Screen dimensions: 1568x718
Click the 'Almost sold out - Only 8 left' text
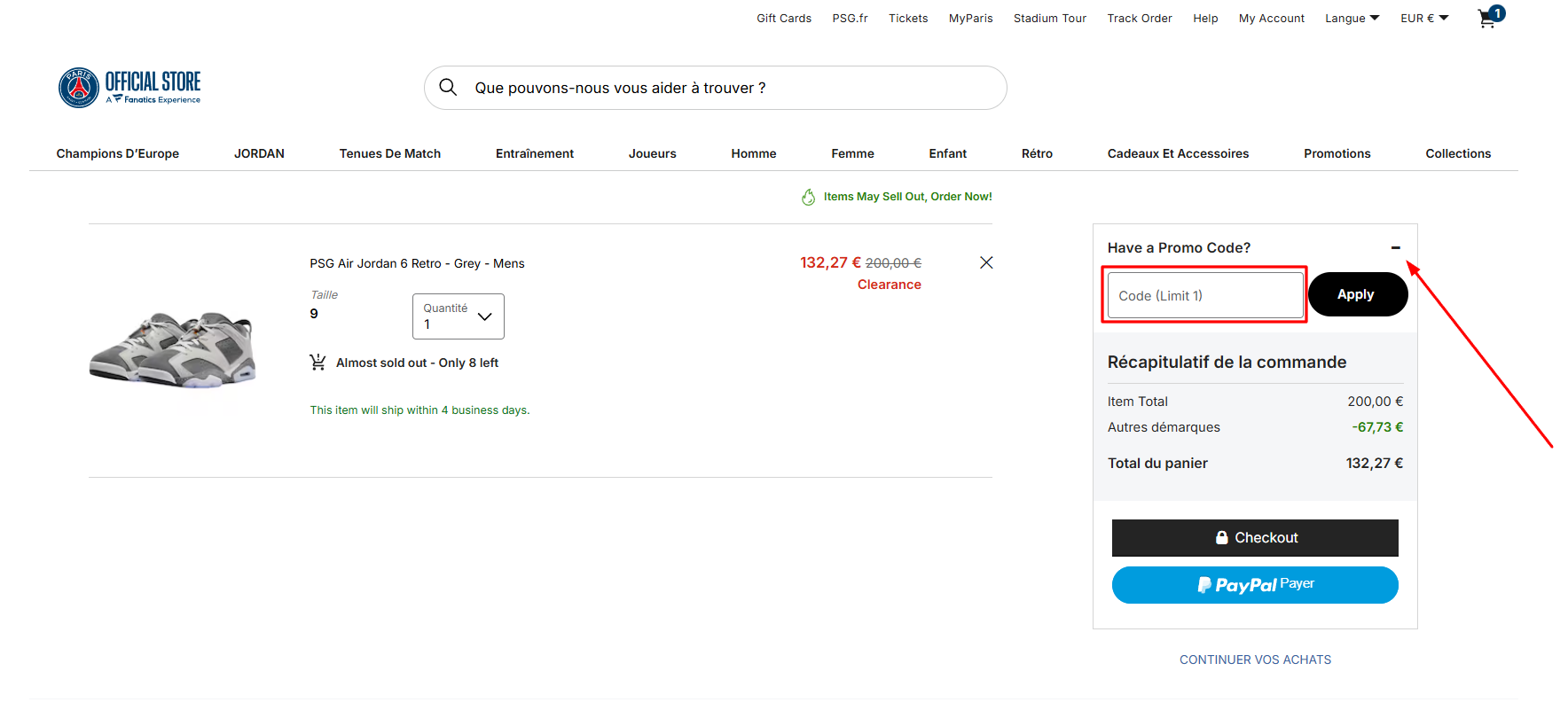(x=417, y=363)
